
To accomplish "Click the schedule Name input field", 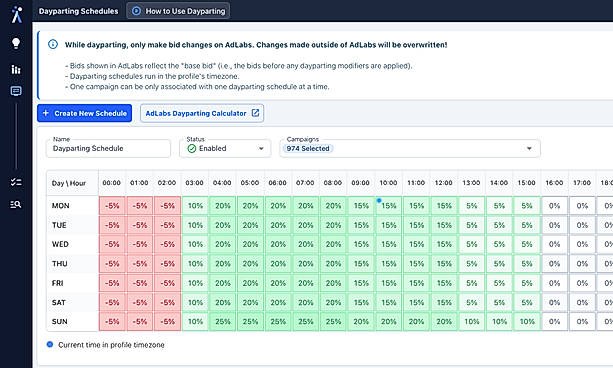I will pyautogui.click(x=108, y=149).
